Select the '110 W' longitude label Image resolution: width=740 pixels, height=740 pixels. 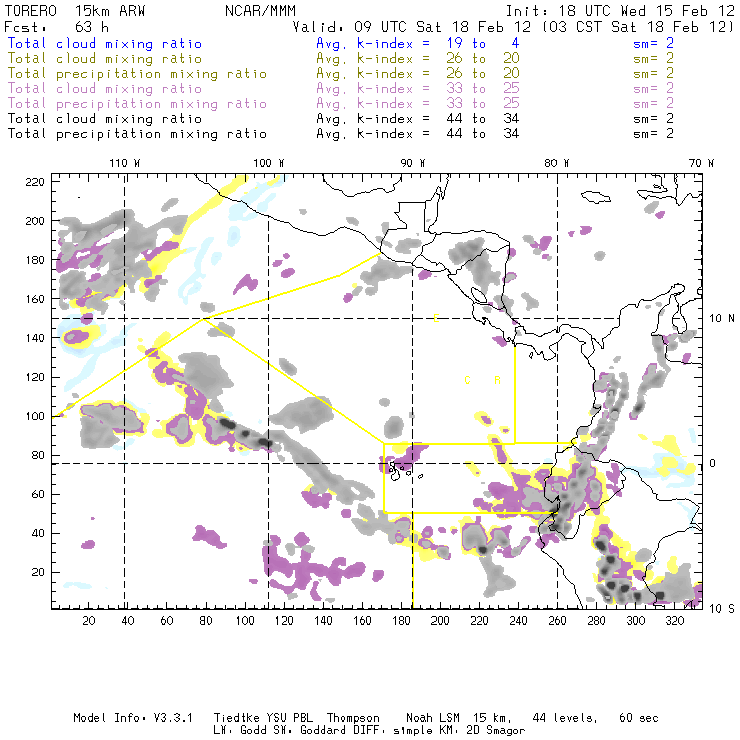125,163
